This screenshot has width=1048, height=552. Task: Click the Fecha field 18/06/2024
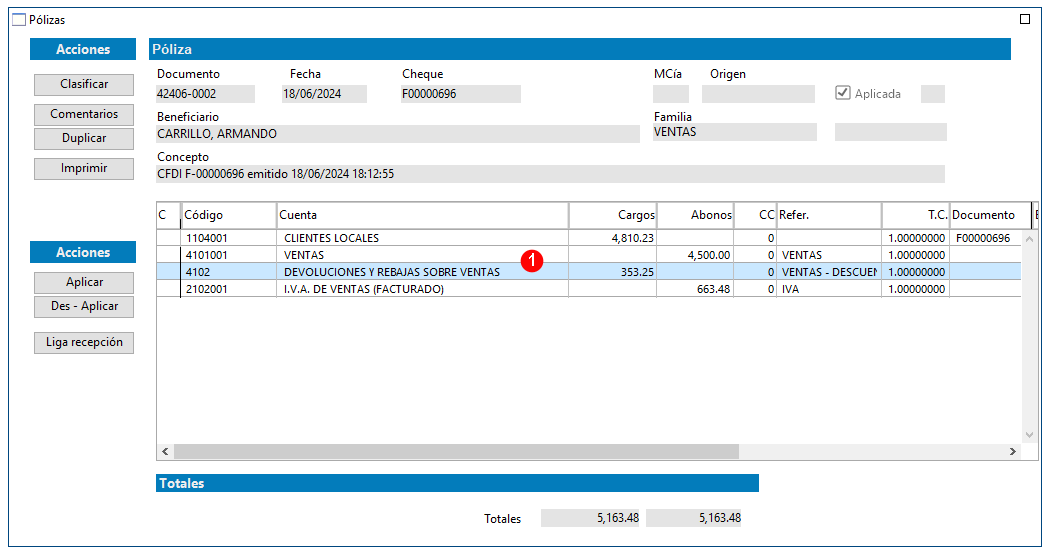coord(324,94)
